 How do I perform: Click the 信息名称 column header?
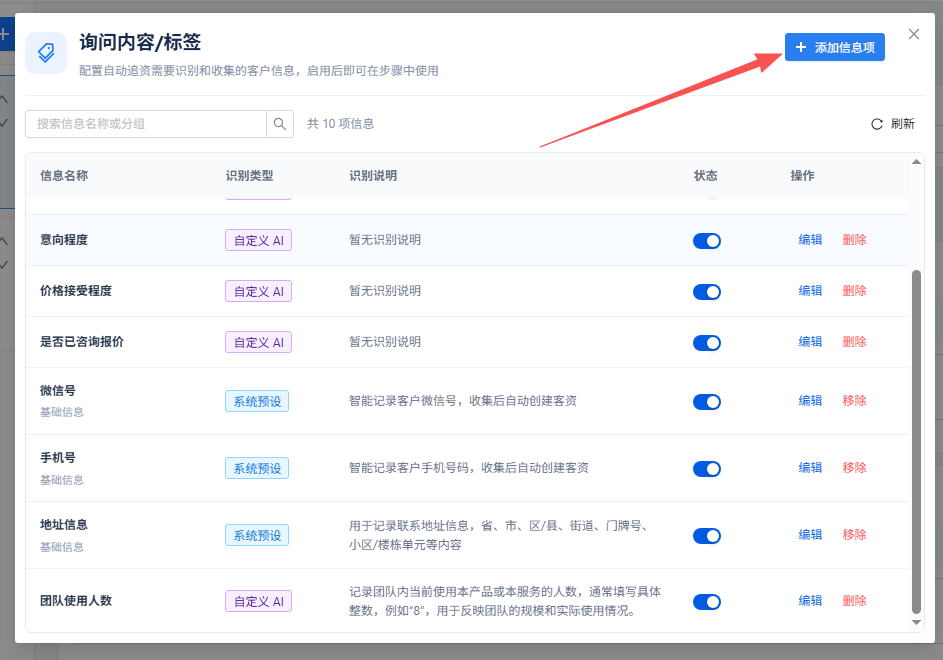coord(64,176)
